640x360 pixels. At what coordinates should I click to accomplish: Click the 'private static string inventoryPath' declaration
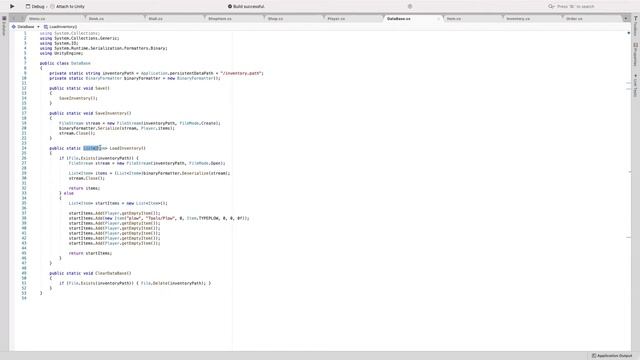point(156,73)
